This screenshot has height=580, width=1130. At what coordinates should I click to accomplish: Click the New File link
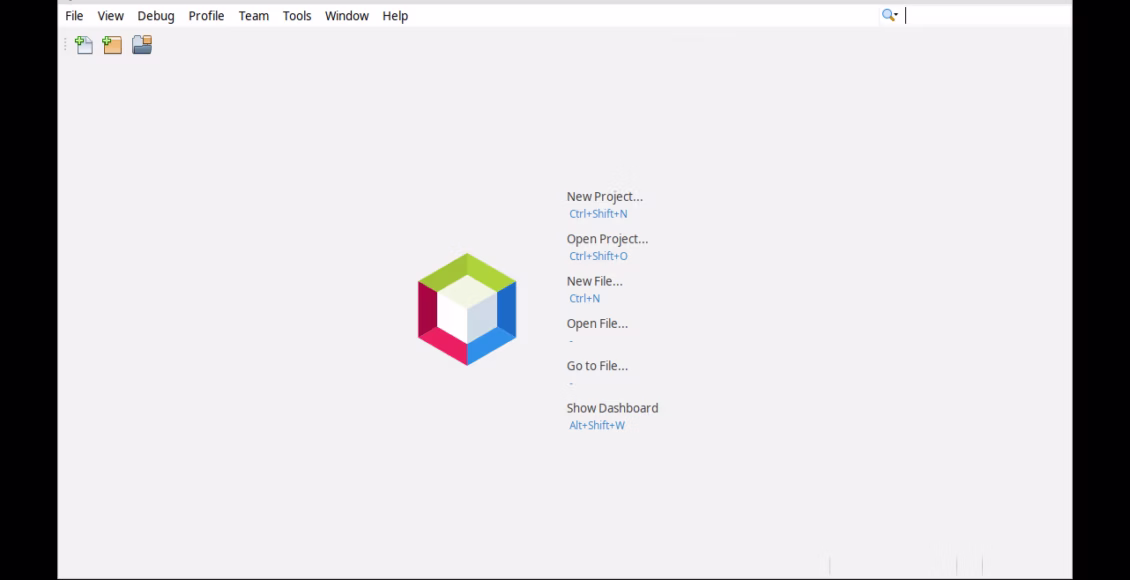595,281
